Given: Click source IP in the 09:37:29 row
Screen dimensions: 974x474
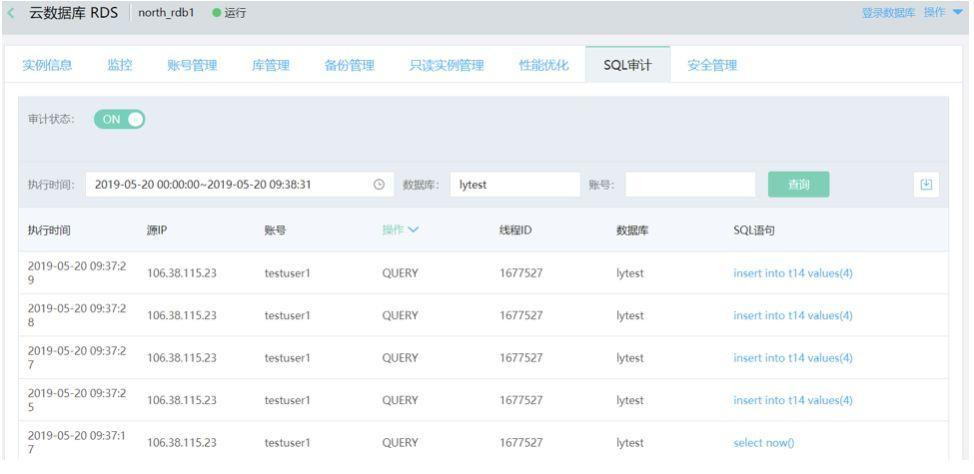Looking at the screenshot, I should (182, 273).
